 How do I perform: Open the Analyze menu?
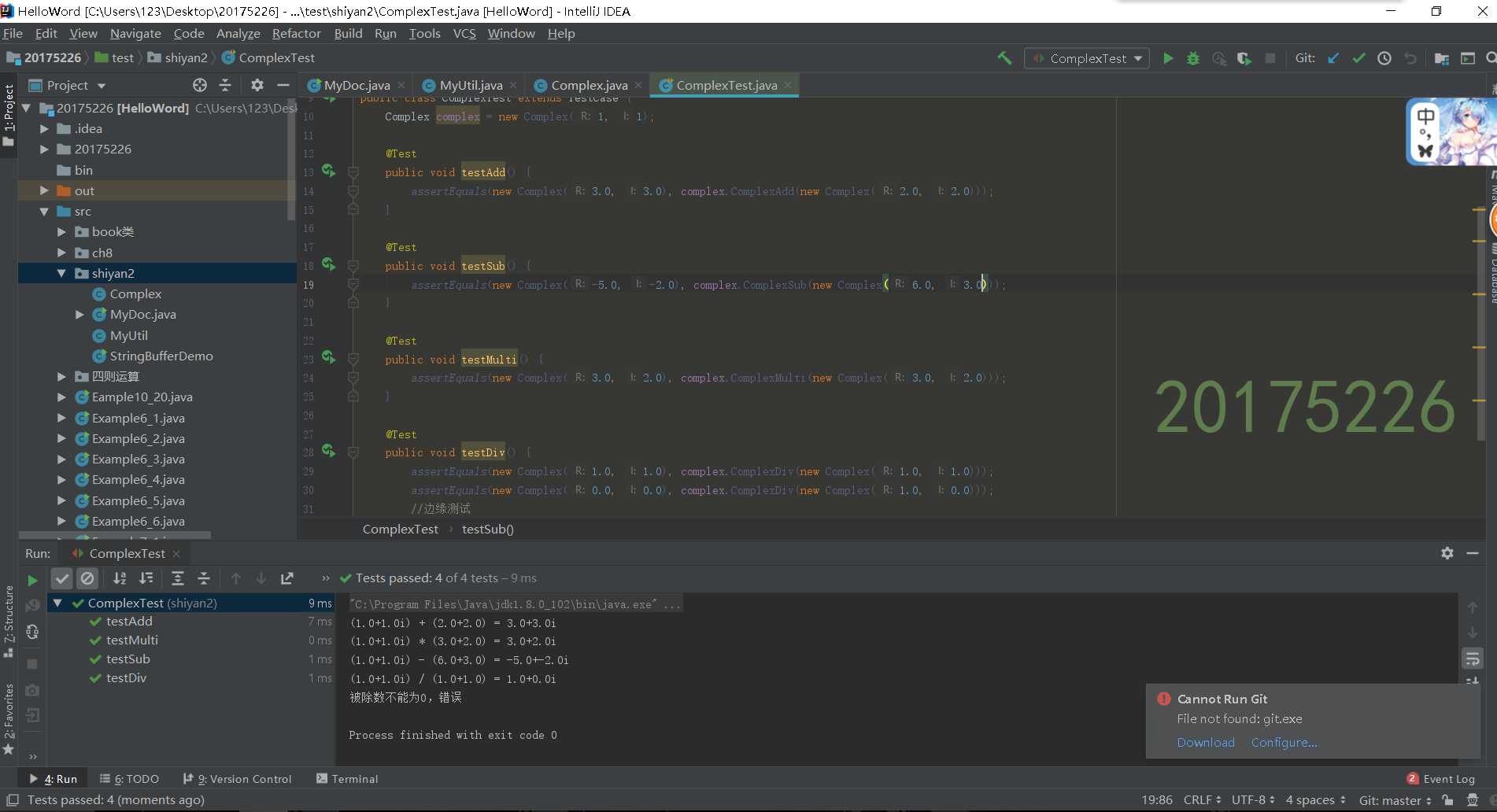click(238, 33)
